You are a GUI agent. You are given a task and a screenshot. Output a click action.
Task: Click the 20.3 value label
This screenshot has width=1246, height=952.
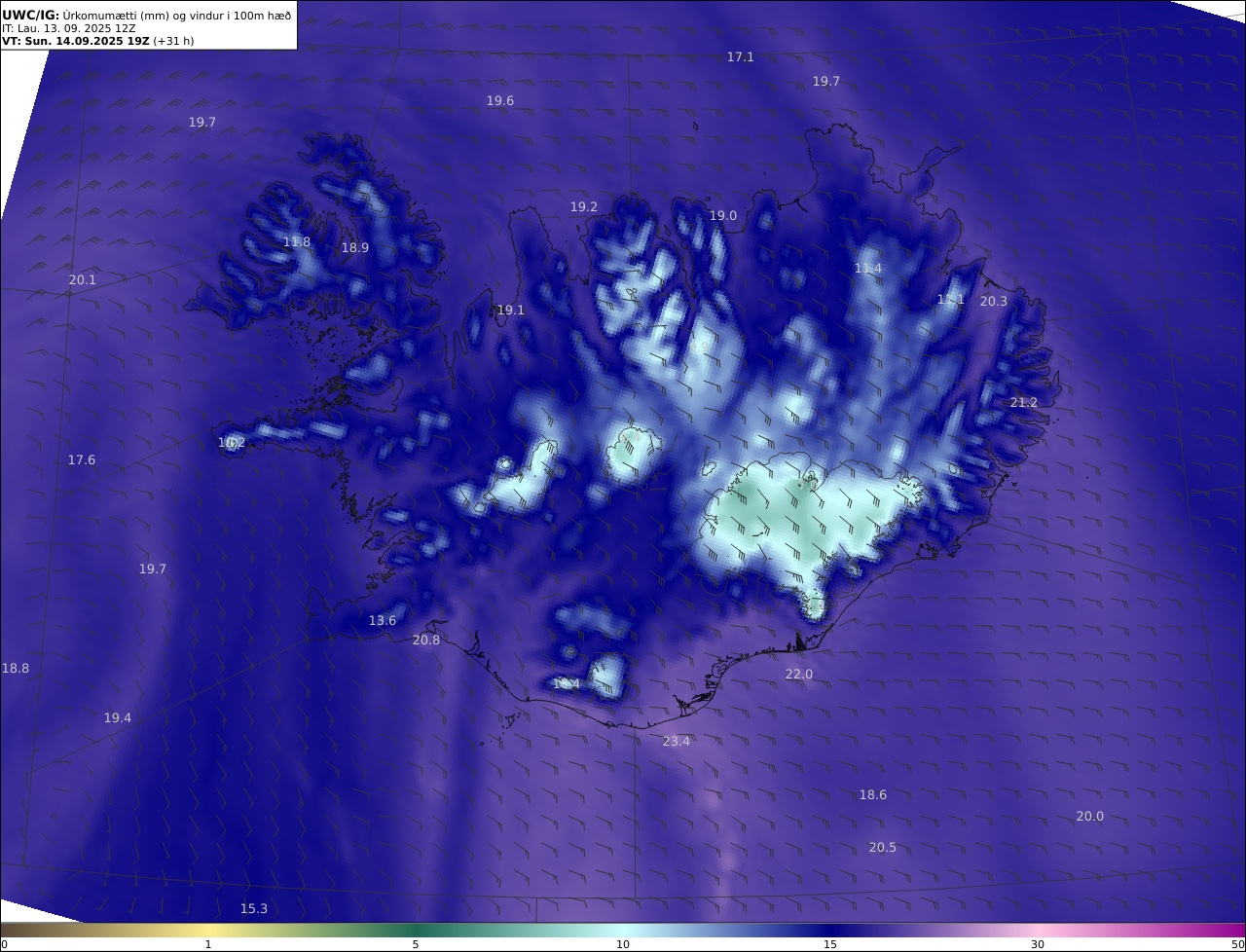[x=994, y=302]
